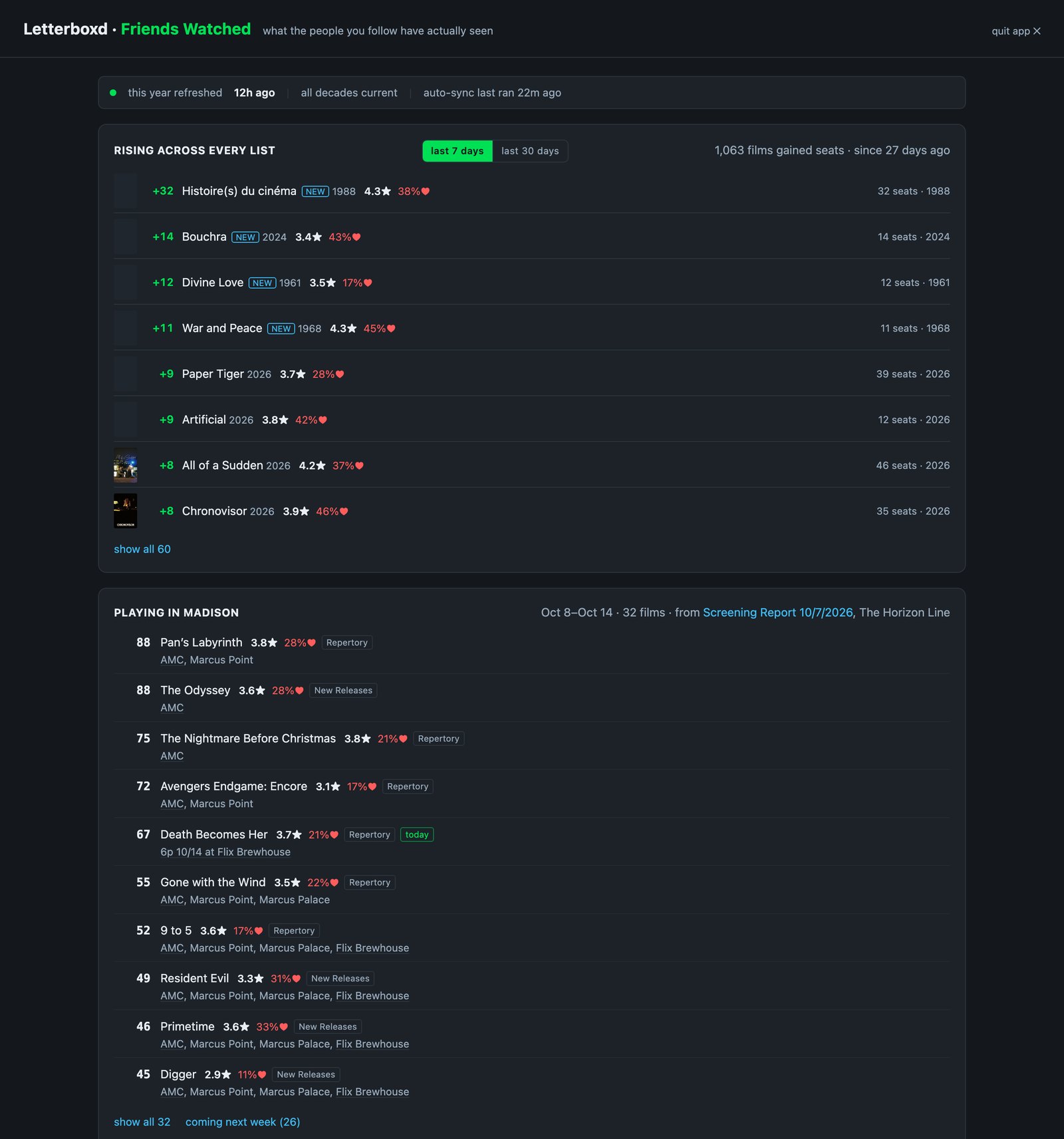Click the heart icon for Pan's Labyrinth
The image size is (1064, 1139).
tap(311, 643)
